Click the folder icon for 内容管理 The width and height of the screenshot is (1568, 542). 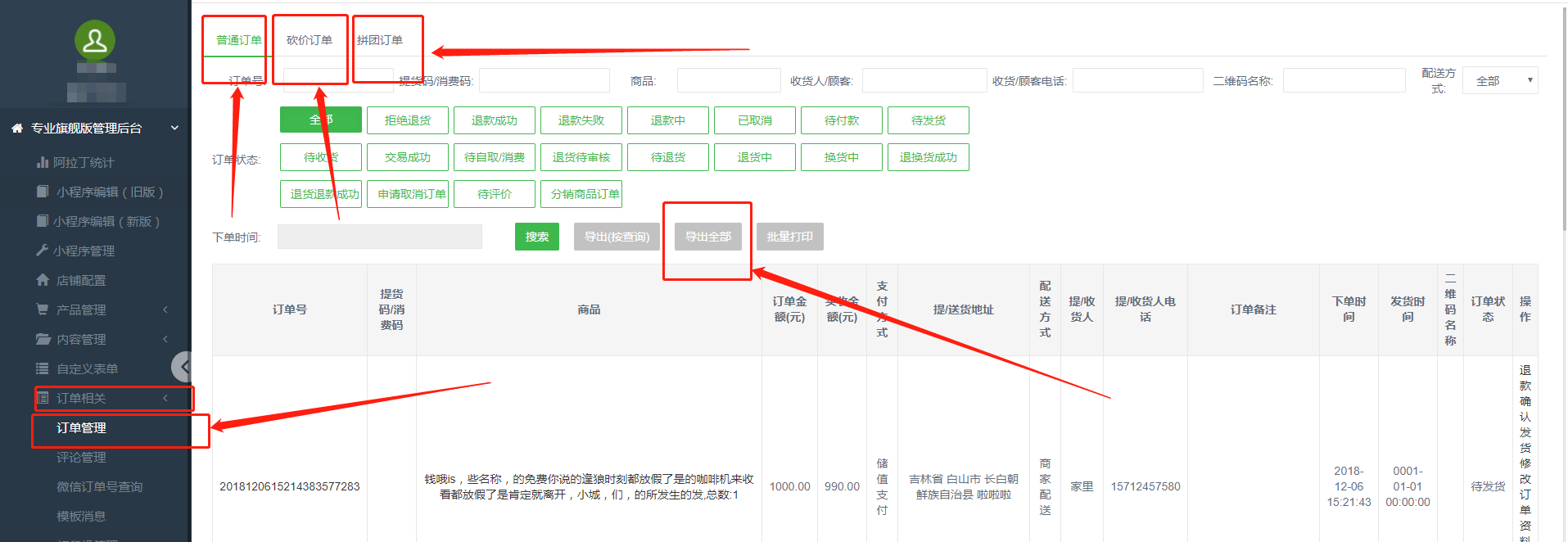pyautogui.click(x=43, y=339)
